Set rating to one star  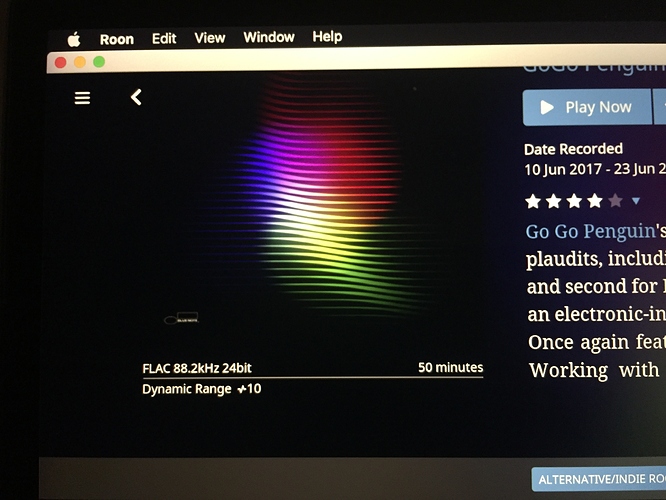pyautogui.click(x=533, y=201)
